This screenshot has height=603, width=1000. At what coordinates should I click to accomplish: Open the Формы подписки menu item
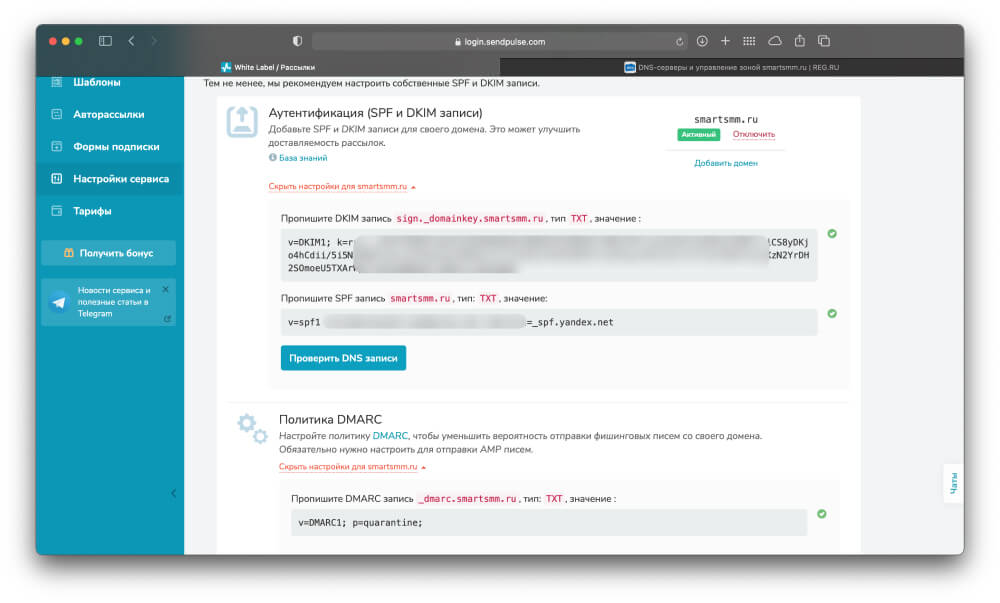click(116, 147)
